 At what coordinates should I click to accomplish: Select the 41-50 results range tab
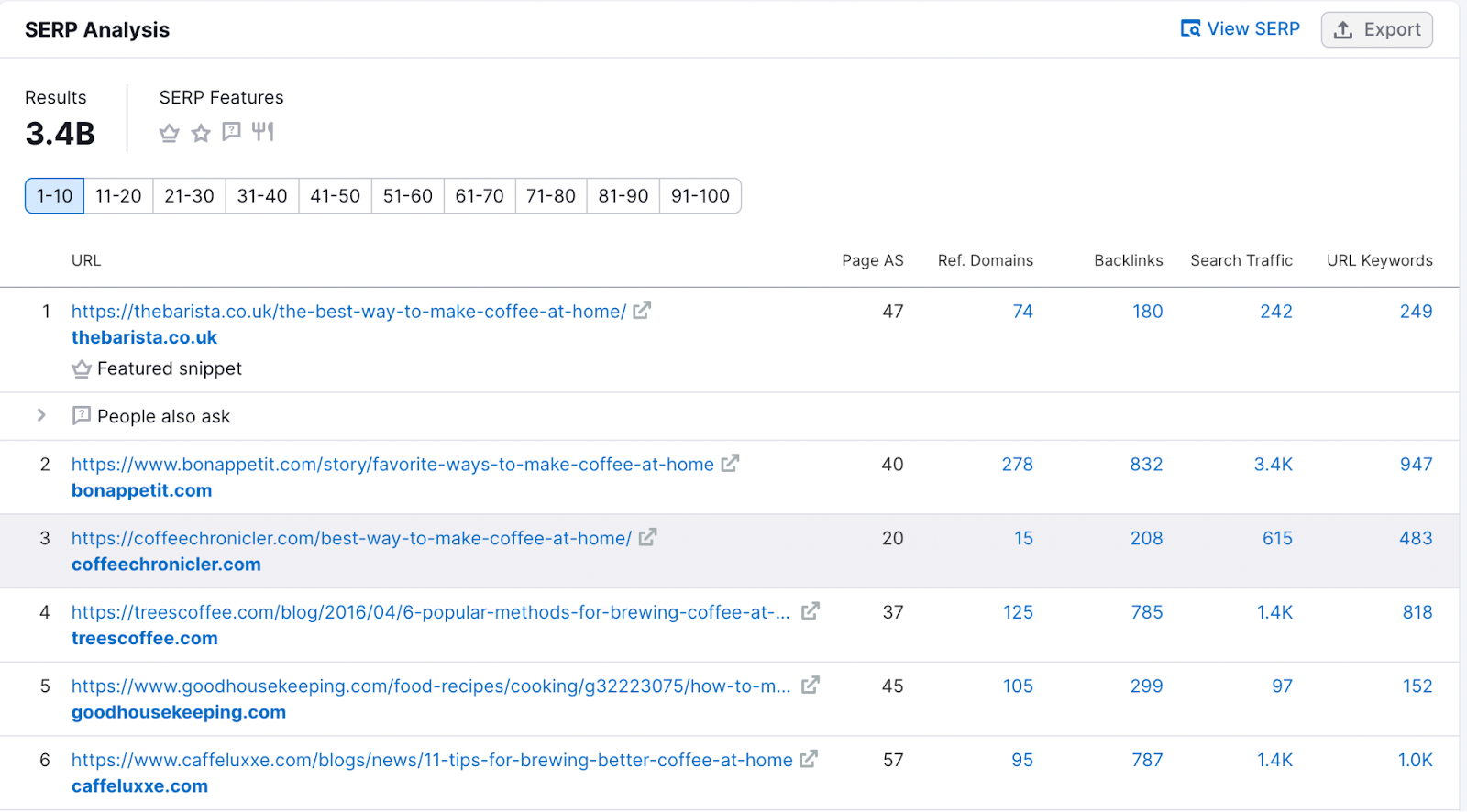click(335, 196)
